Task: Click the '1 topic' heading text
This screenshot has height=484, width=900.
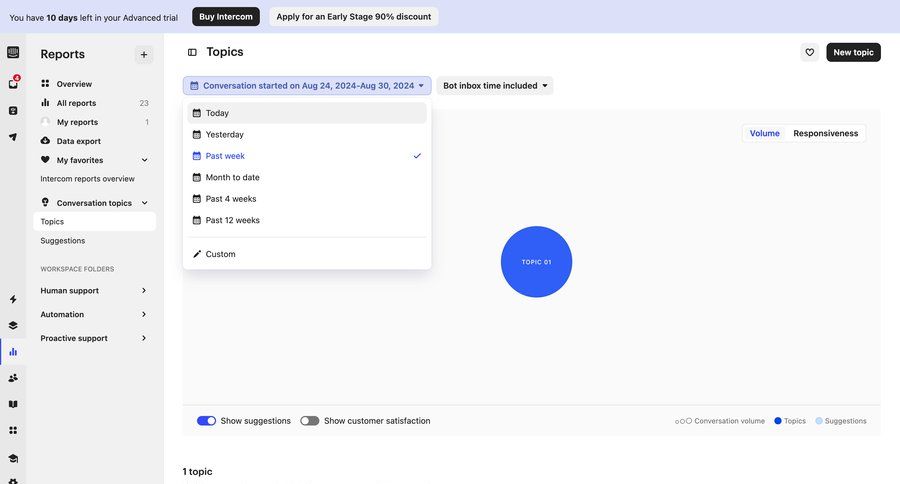Action: pyautogui.click(x=197, y=471)
